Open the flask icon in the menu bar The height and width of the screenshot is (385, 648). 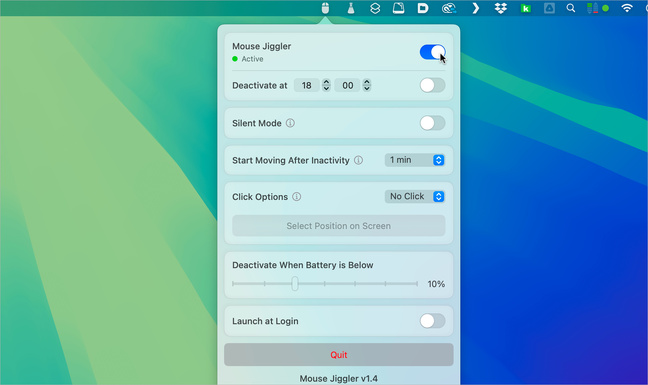(x=351, y=8)
